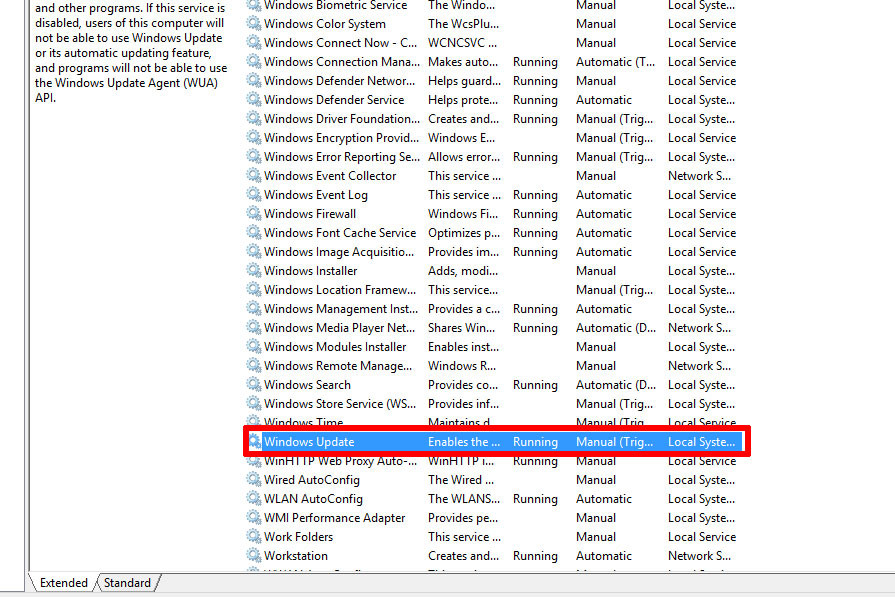Click the Network S... logon of Workstation

(x=699, y=556)
